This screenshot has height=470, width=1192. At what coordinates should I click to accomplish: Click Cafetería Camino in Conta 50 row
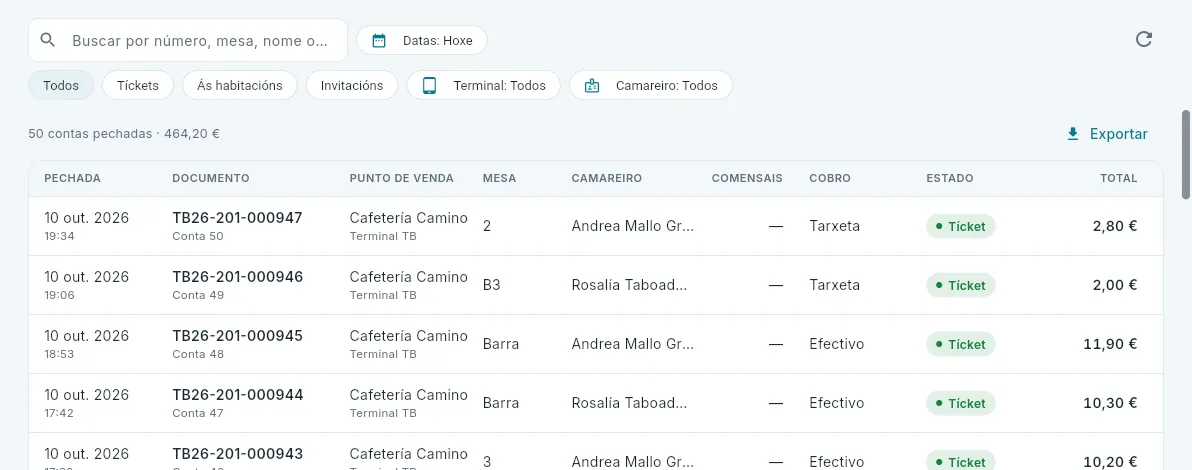pos(408,218)
